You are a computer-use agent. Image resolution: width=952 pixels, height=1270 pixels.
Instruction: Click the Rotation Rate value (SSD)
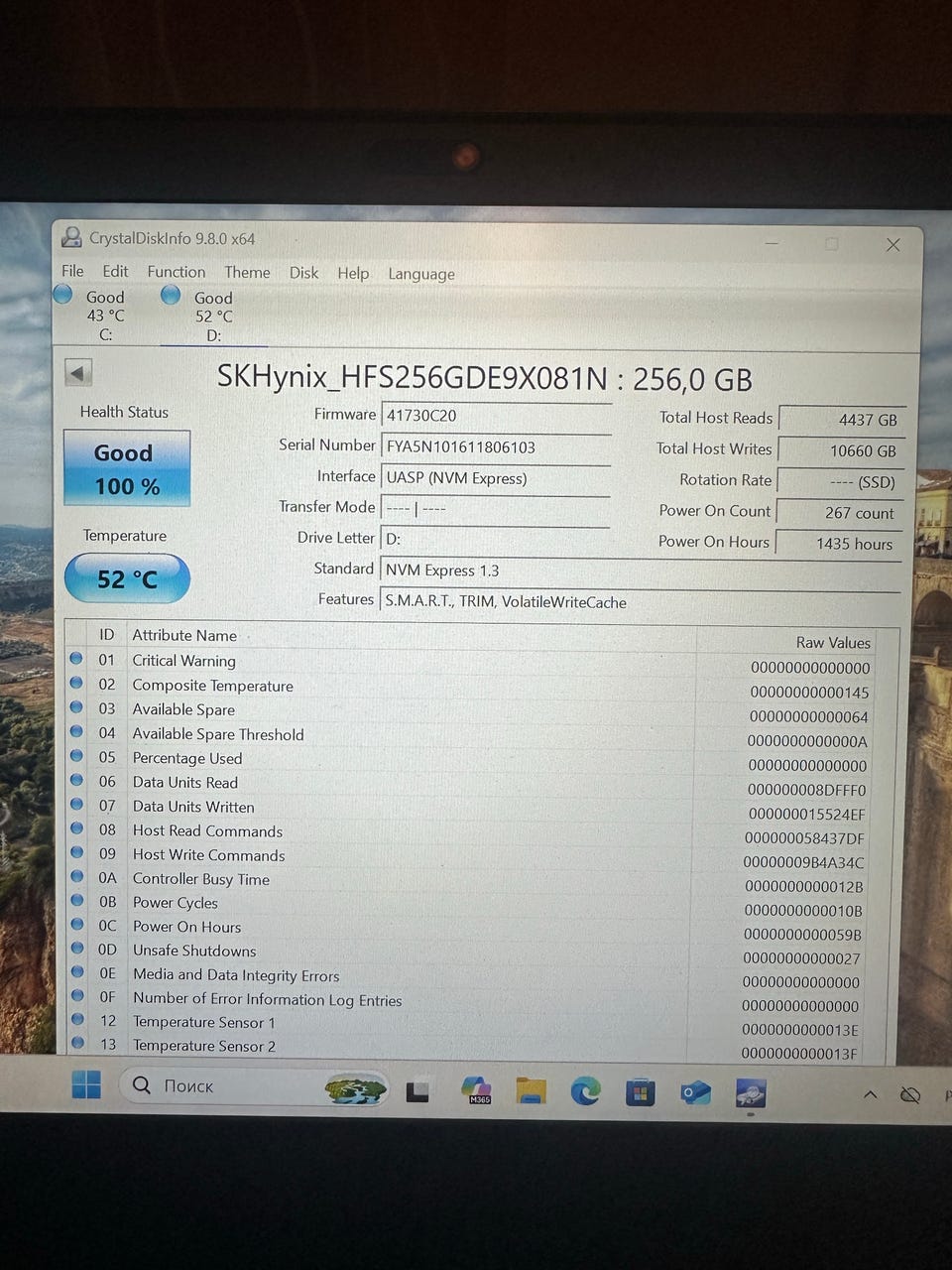(x=840, y=482)
